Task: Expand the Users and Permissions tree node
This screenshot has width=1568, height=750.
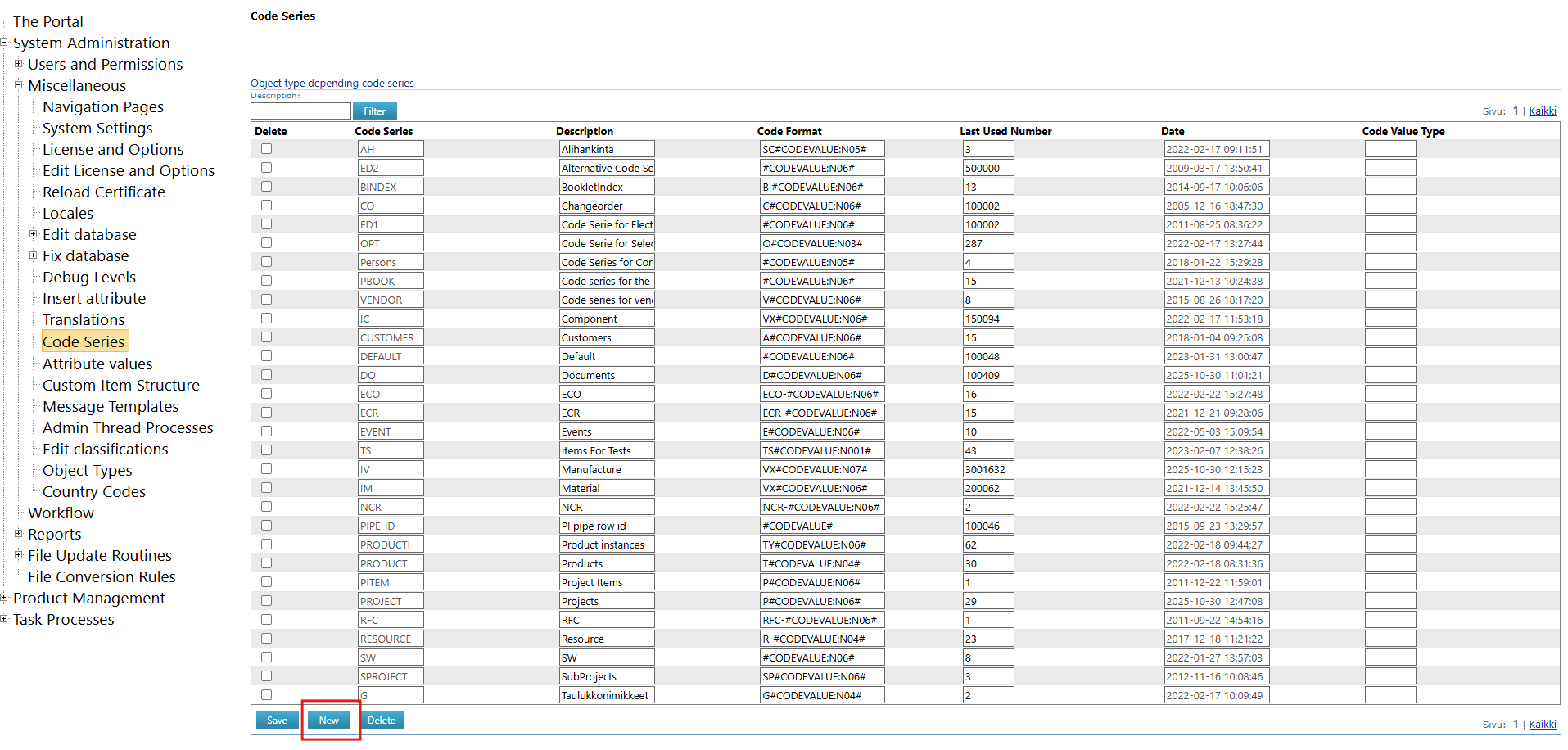Action: pyautogui.click(x=18, y=64)
